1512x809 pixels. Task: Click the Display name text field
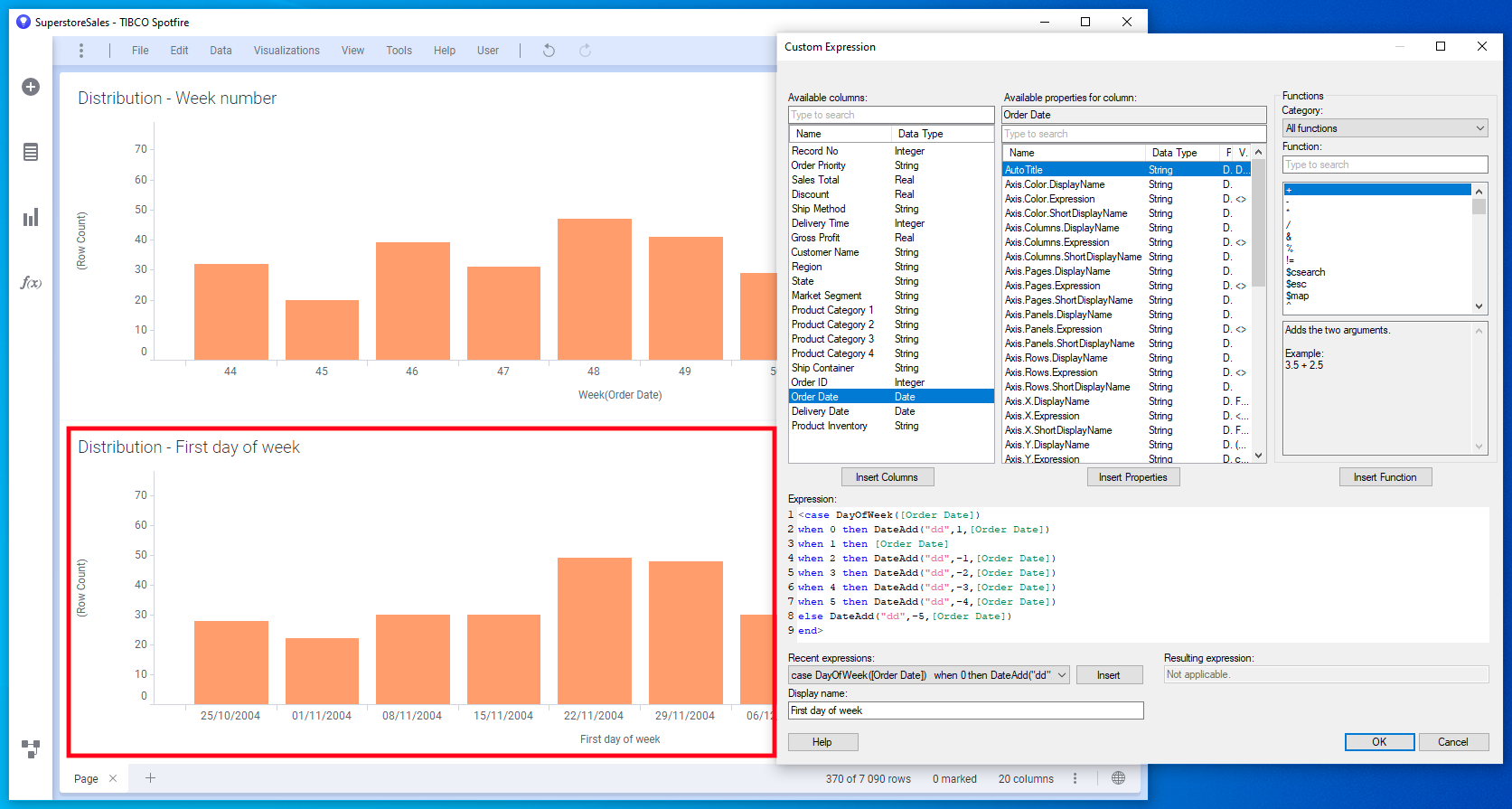point(965,710)
